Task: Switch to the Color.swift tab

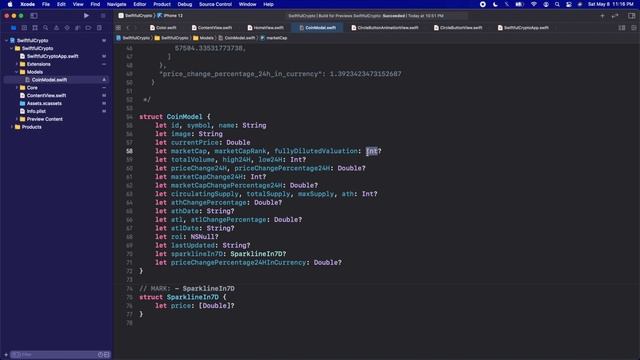Action: pyautogui.click(x=163, y=28)
